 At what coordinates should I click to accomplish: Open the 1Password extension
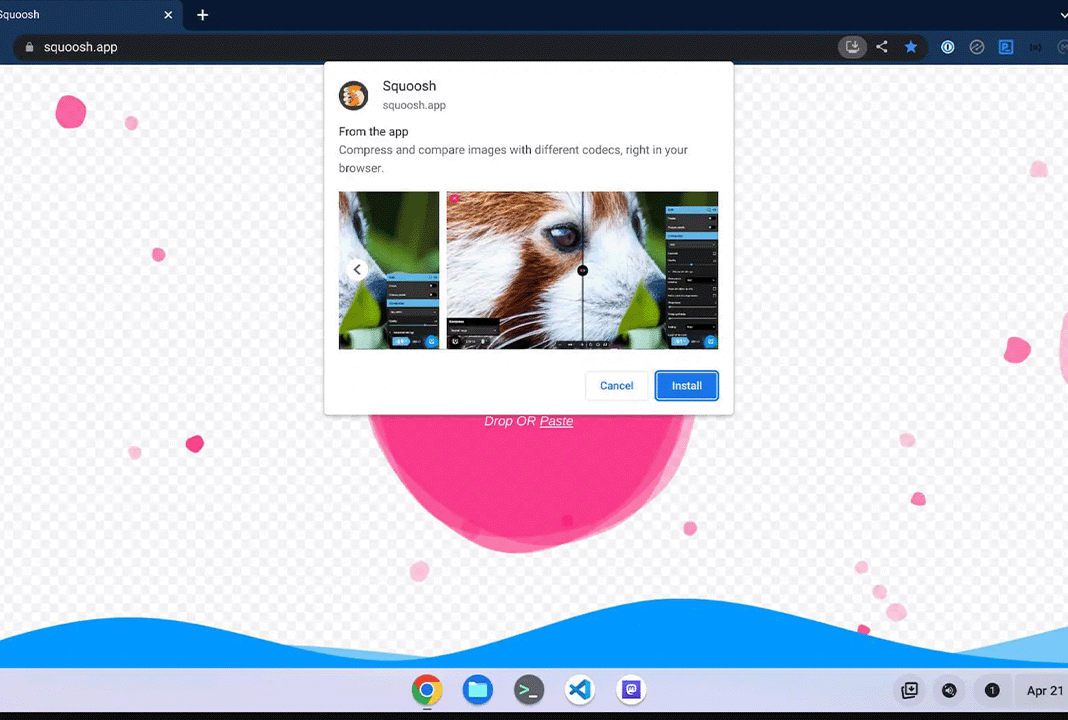pyautogui.click(x=947, y=47)
